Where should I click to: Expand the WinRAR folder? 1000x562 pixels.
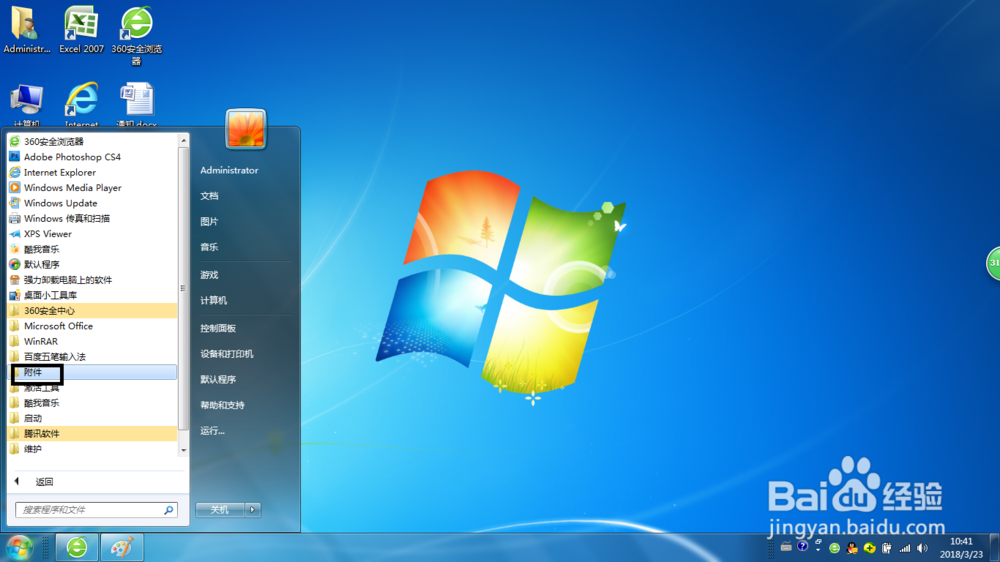(92, 341)
